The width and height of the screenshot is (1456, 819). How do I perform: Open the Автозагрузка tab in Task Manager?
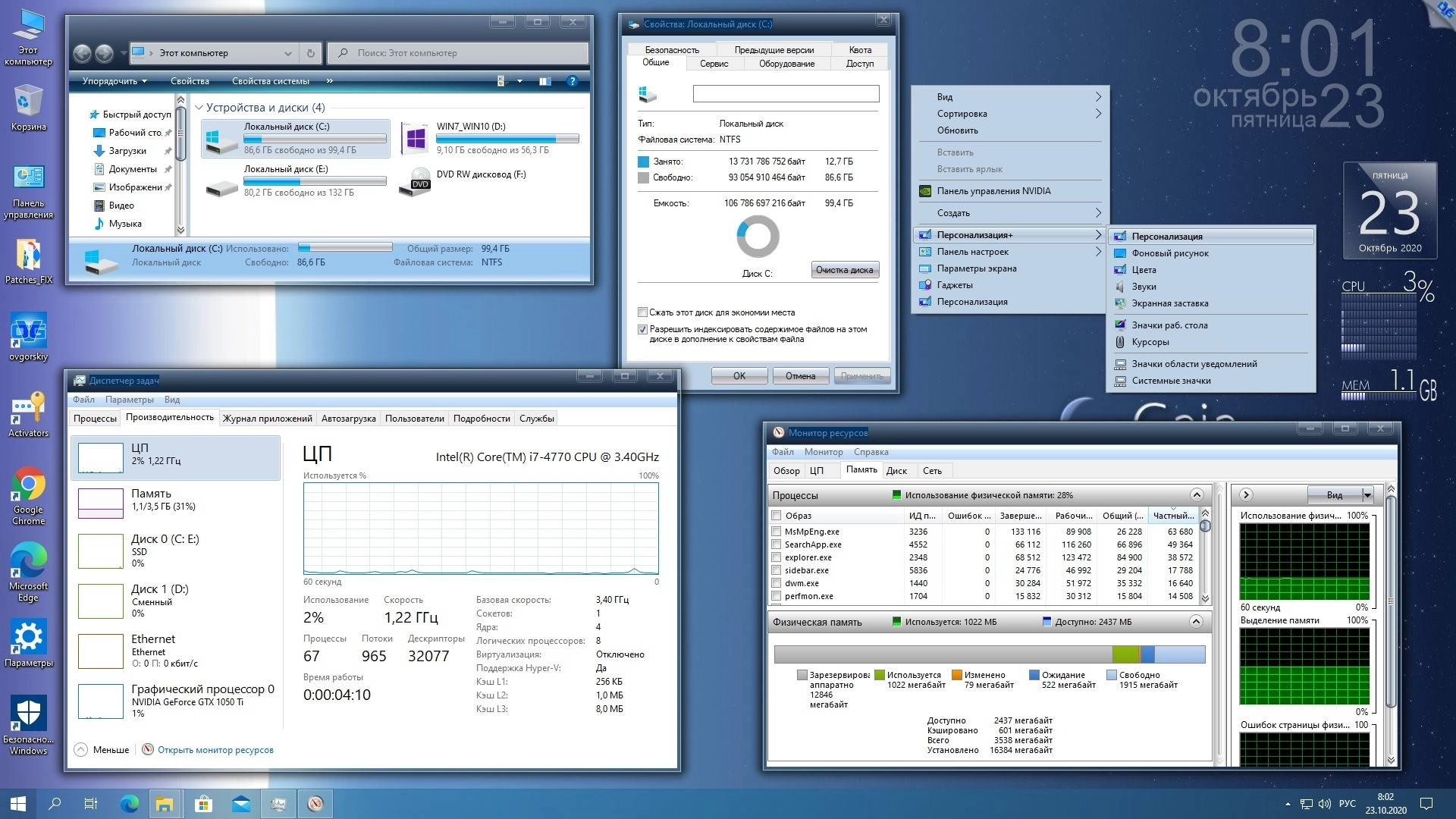coord(347,418)
